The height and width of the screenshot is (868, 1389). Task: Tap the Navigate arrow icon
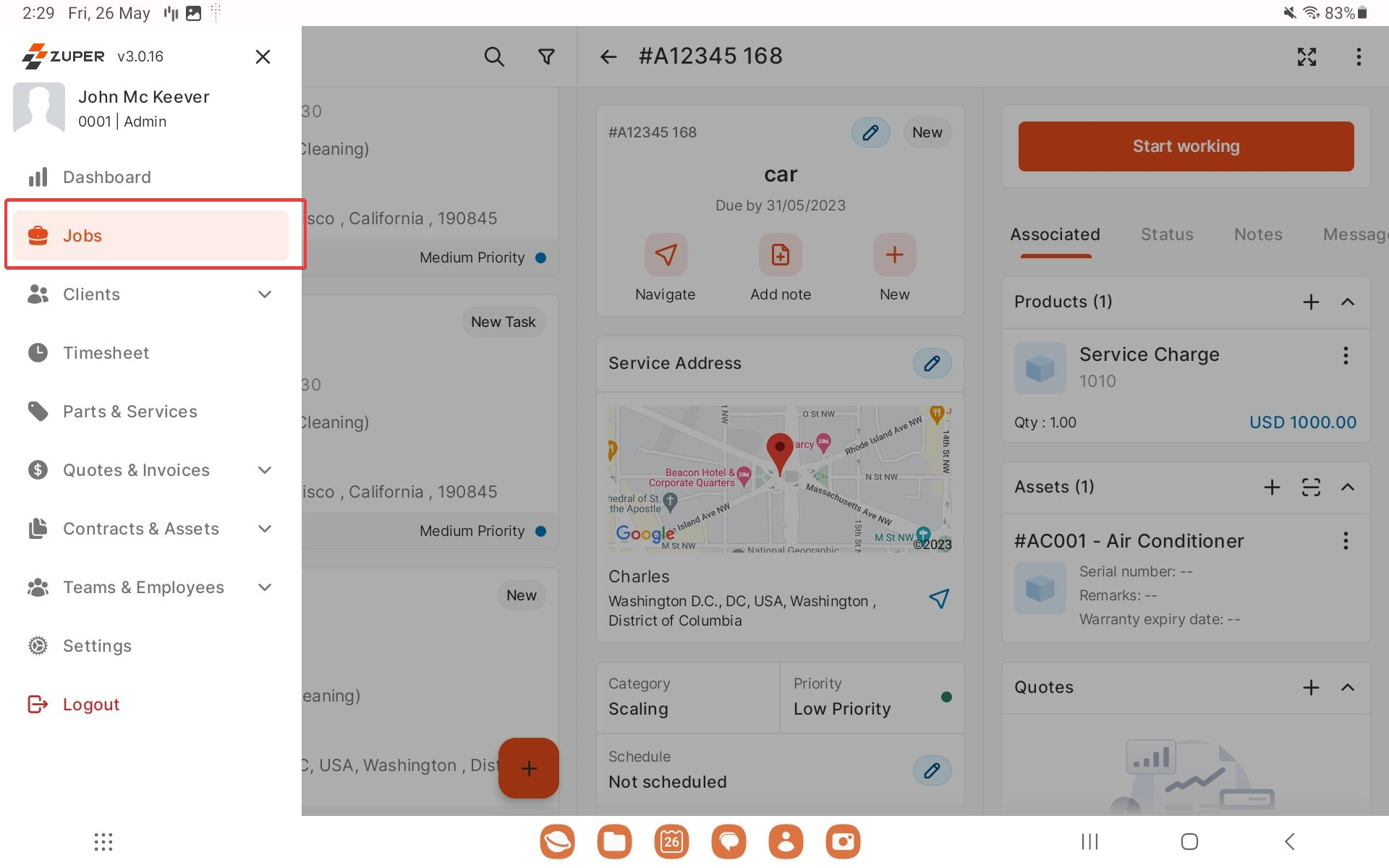pos(665,255)
